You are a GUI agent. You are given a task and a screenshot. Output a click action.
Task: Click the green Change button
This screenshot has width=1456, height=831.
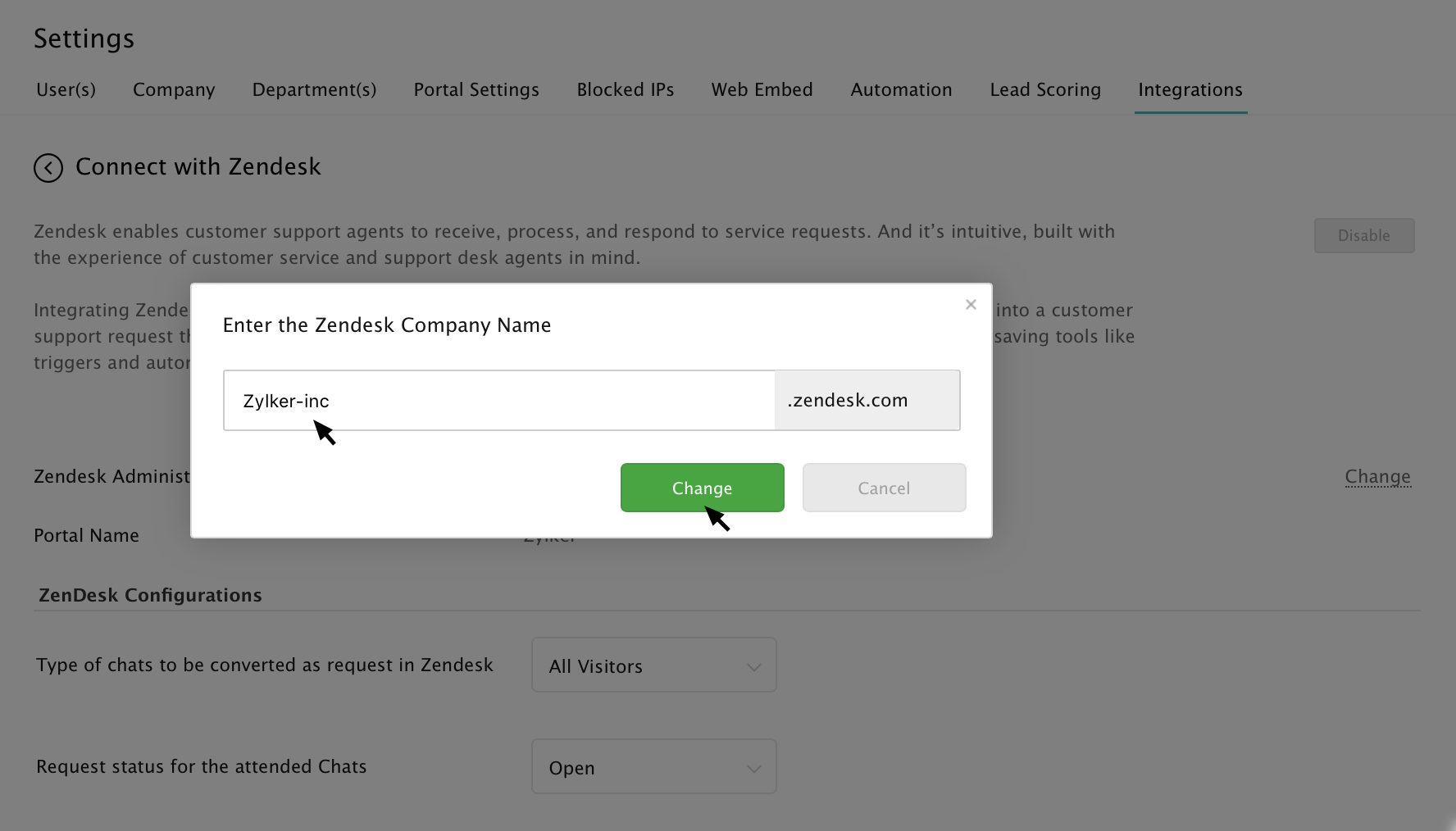[x=702, y=488]
